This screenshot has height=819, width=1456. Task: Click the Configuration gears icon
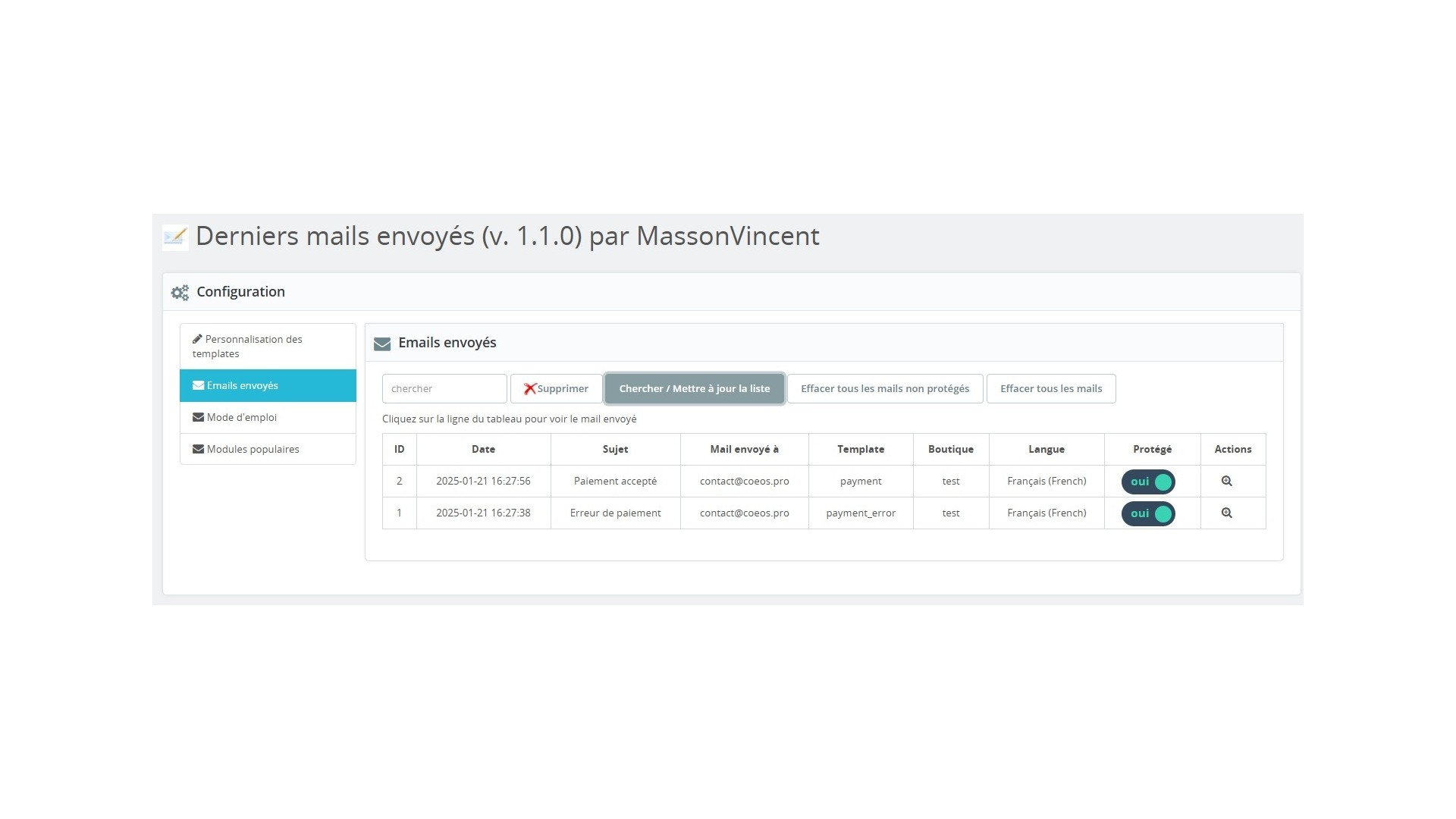pos(180,293)
